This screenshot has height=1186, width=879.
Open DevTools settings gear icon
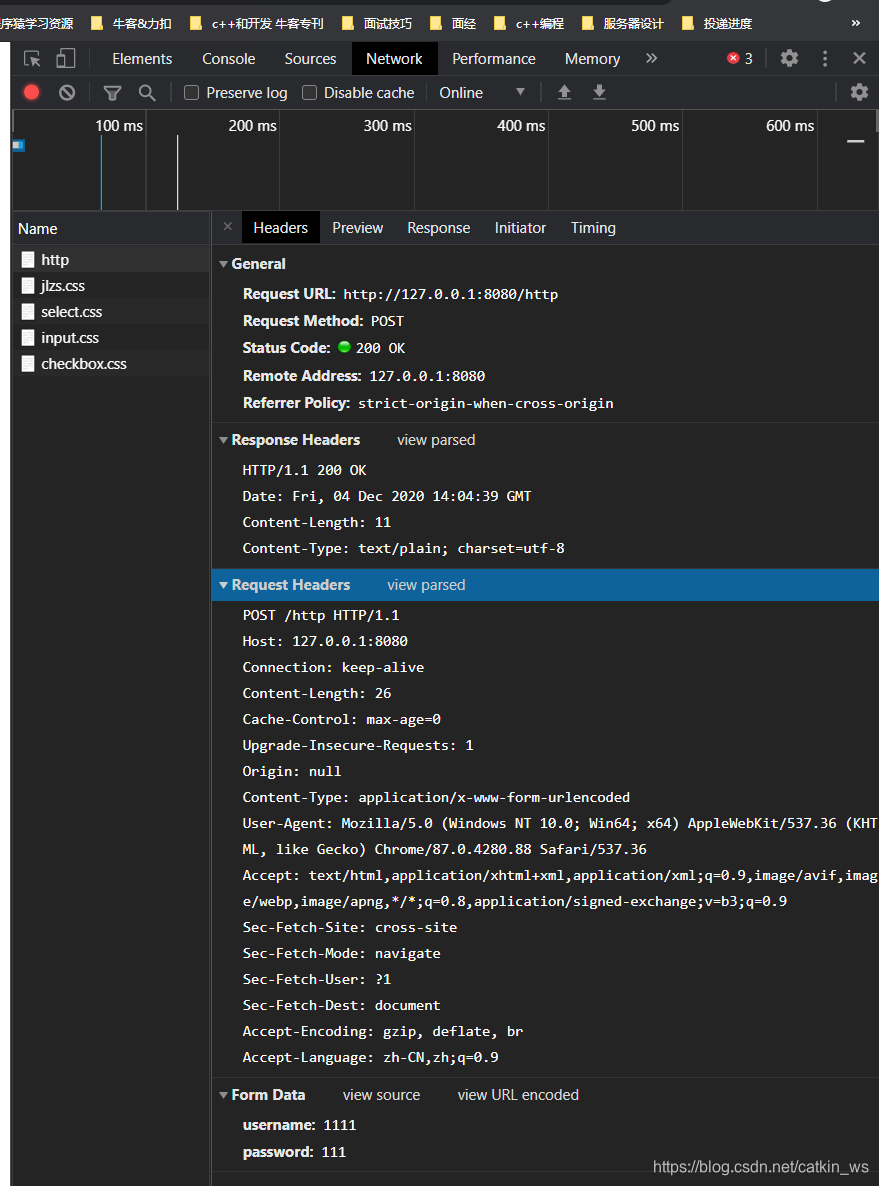pyautogui.click(x=789, y=58)
